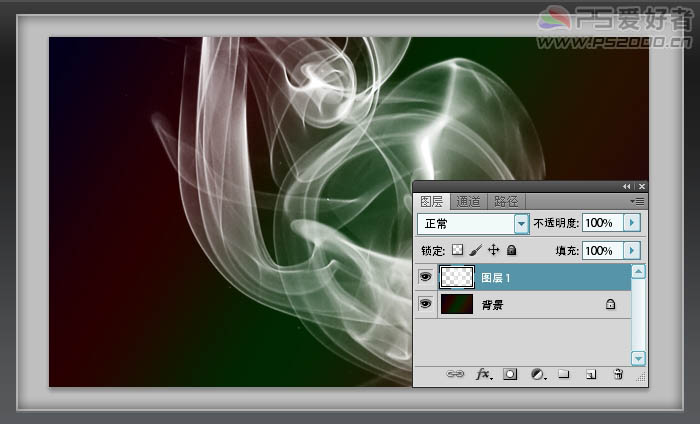
Task: Delete layer with trash icon
Action: point(618,374)
